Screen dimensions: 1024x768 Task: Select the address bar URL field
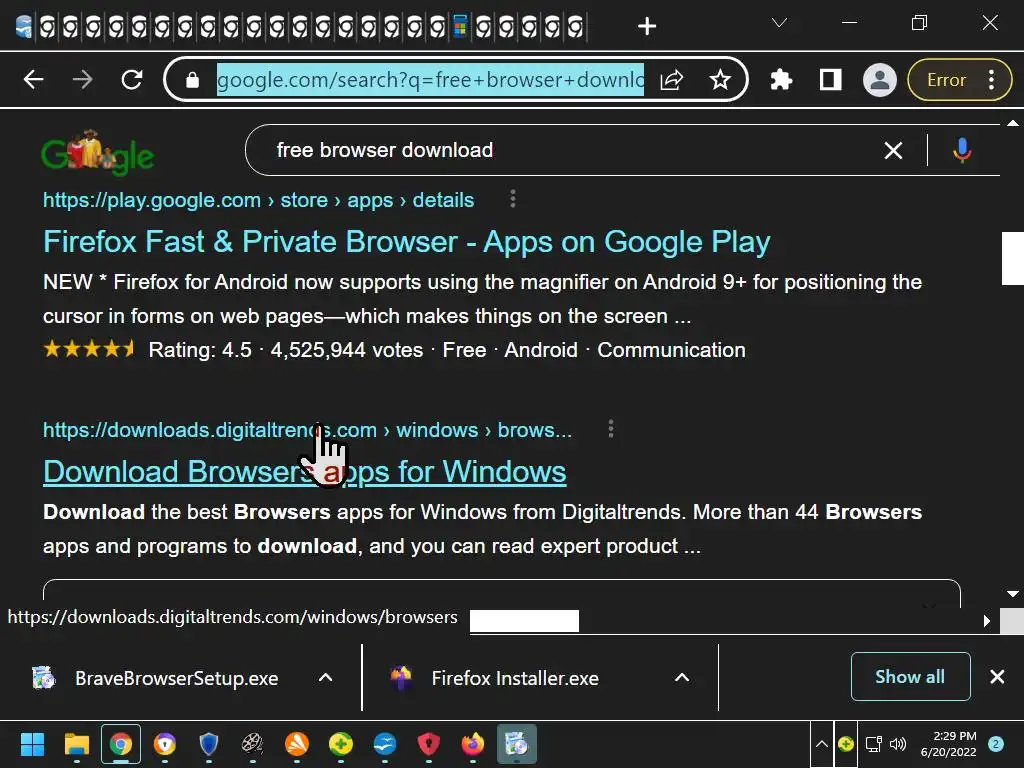point(430,80)
